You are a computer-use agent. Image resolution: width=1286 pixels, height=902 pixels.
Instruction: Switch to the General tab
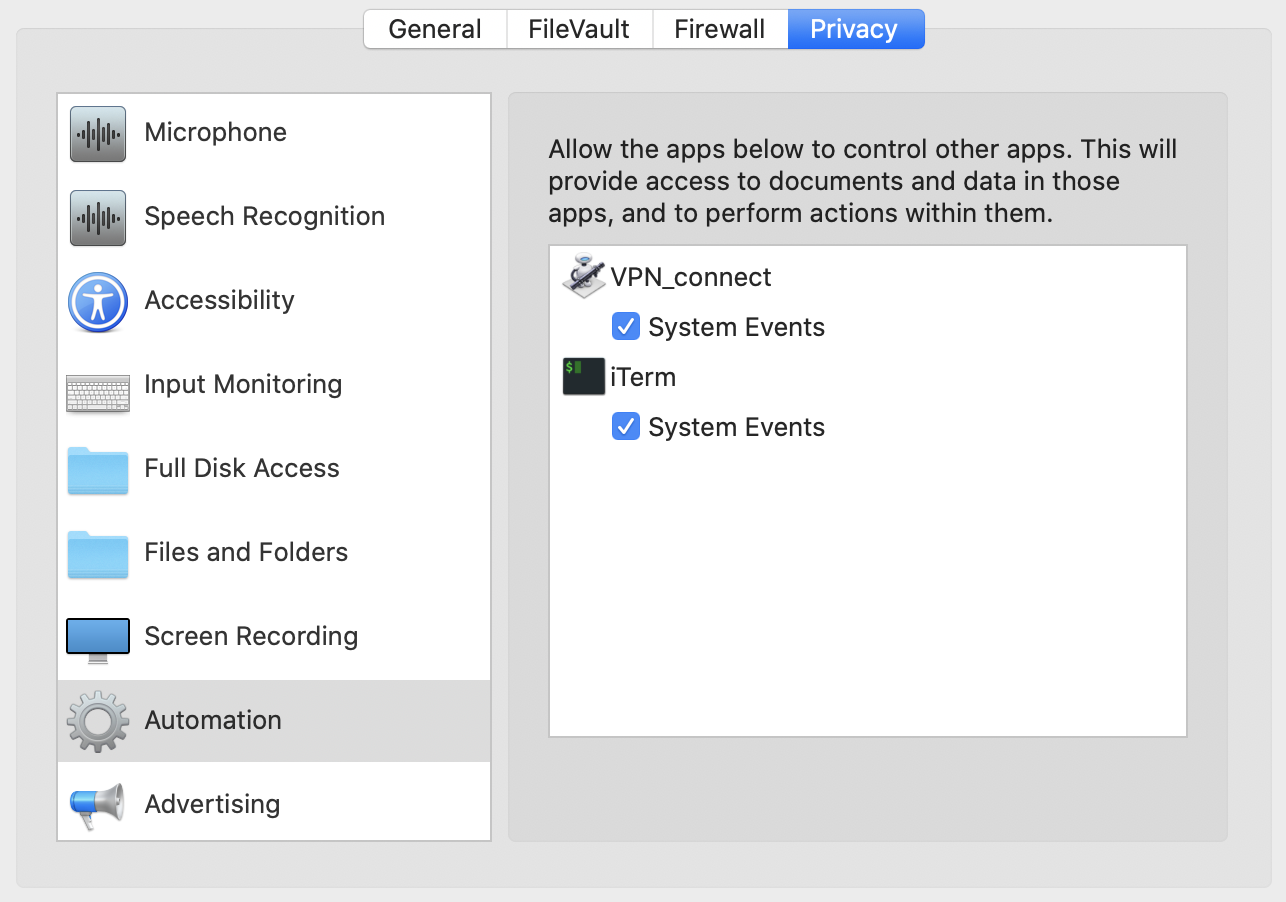tap(435, 29)
